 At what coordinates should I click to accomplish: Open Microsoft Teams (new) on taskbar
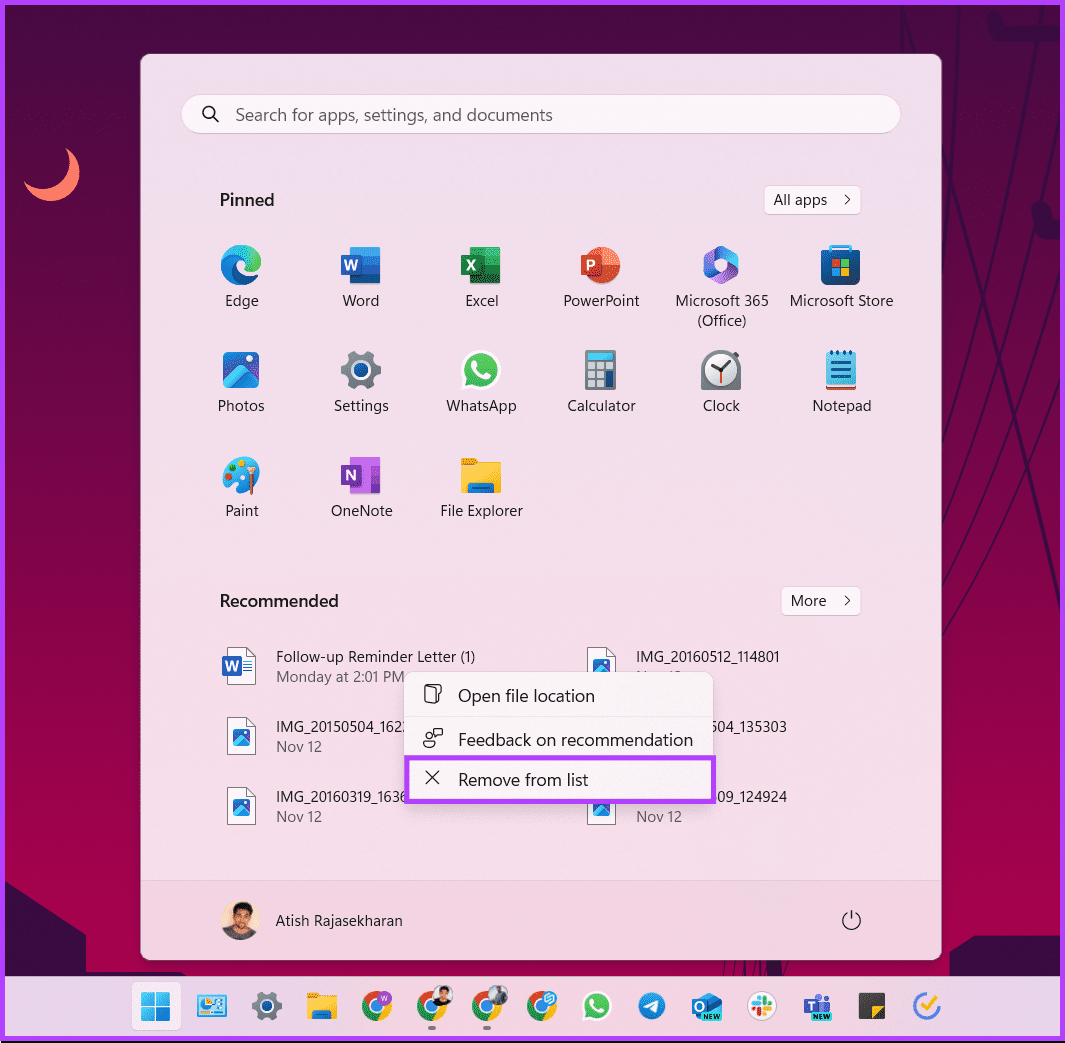click(x=816, y=1006)
